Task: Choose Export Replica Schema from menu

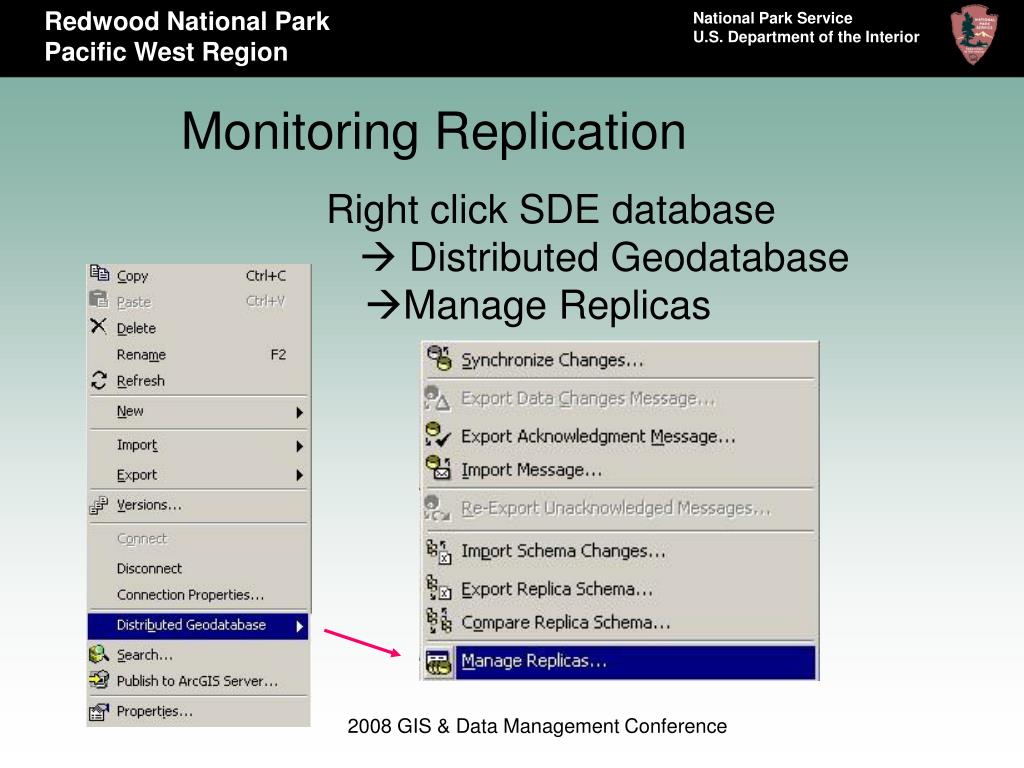Action: (x=556, y=589)
